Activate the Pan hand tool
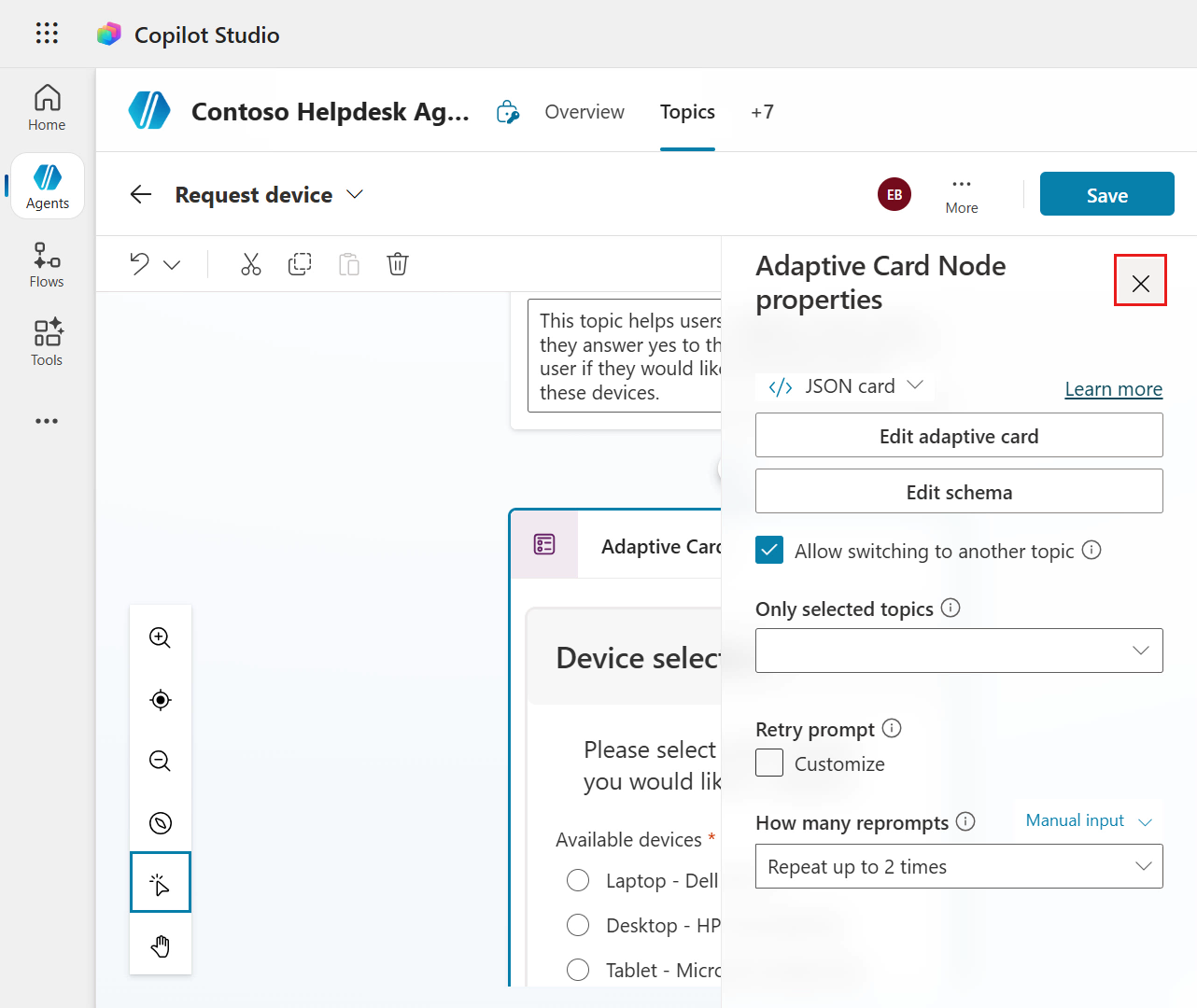 click(160, 945)
